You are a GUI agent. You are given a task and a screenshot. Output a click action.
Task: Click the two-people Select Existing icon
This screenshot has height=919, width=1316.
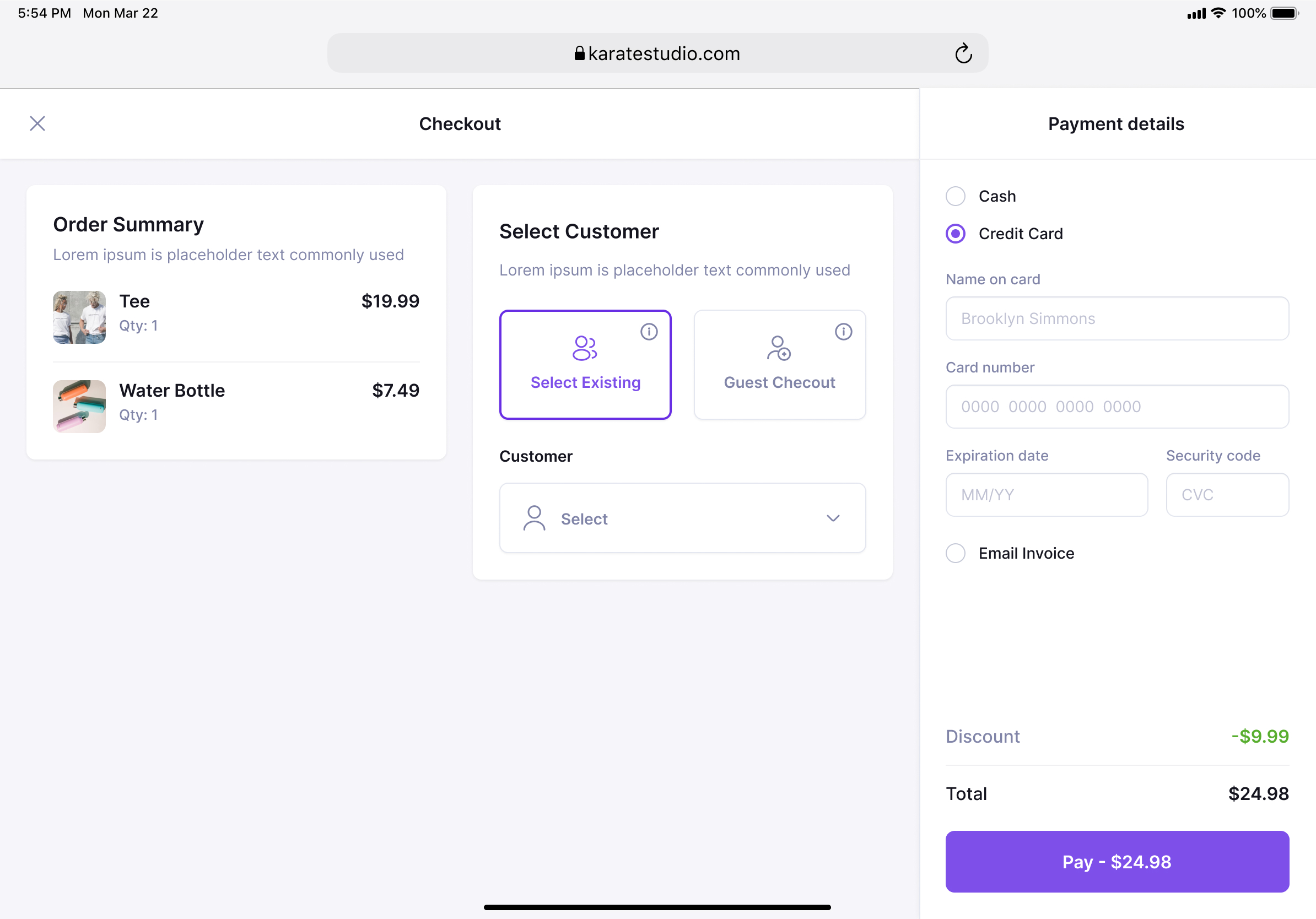(585, 348)
